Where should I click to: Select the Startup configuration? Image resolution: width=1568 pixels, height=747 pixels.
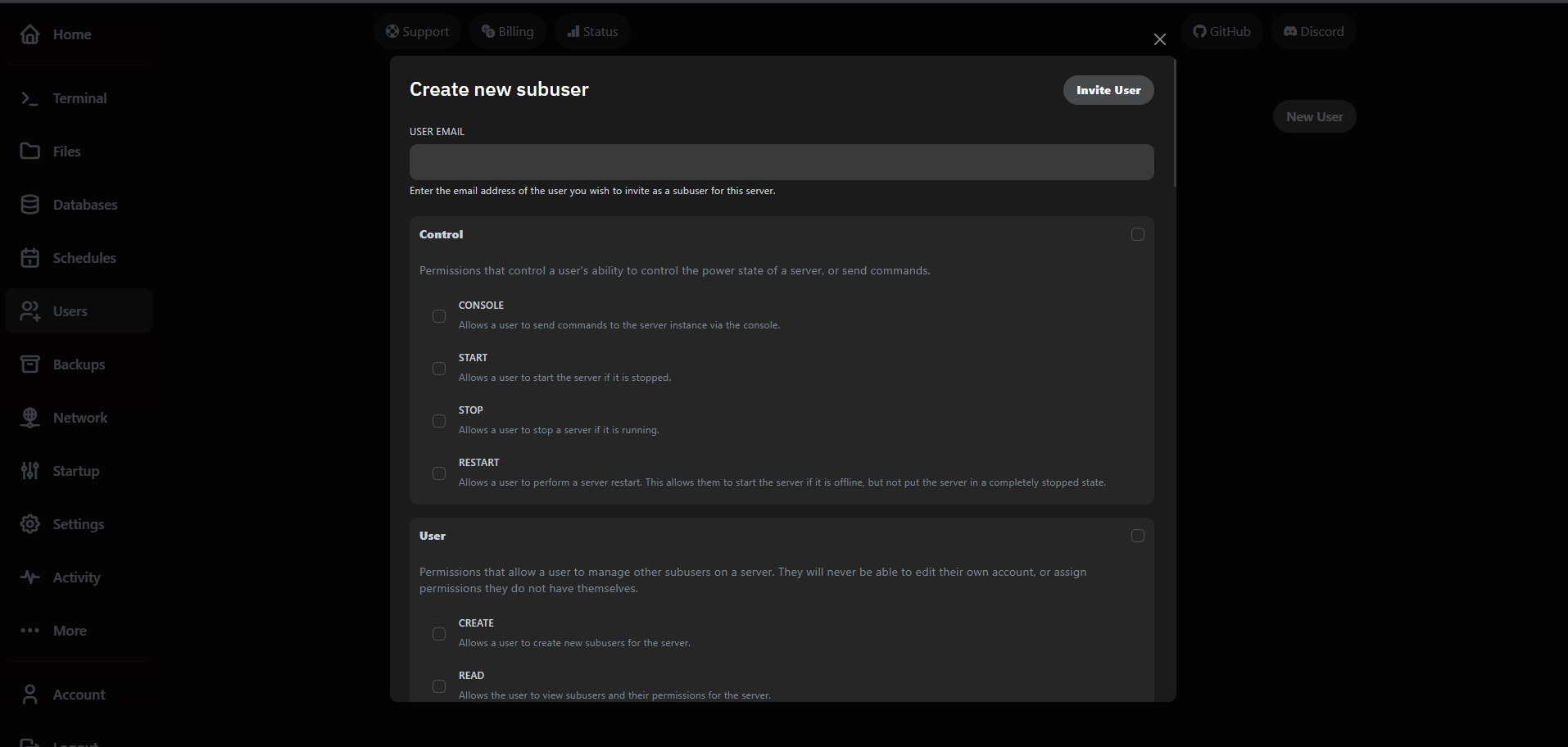click(76, 470)
